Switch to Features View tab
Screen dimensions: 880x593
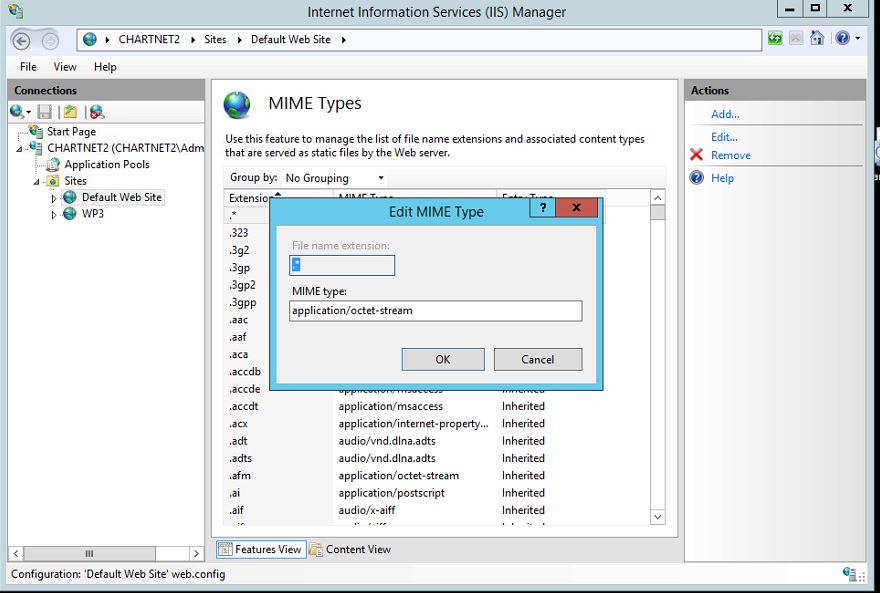pyautogui.click(x=261, y=549)
